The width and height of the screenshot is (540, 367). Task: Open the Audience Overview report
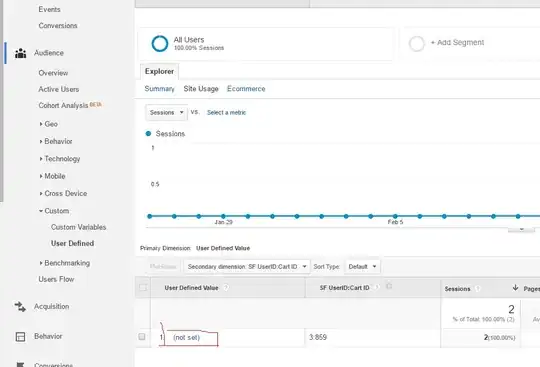pos(53,73)
